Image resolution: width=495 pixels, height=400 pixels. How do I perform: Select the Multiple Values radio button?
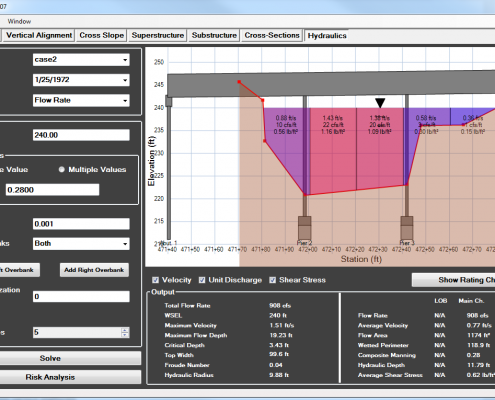point(62,169)
